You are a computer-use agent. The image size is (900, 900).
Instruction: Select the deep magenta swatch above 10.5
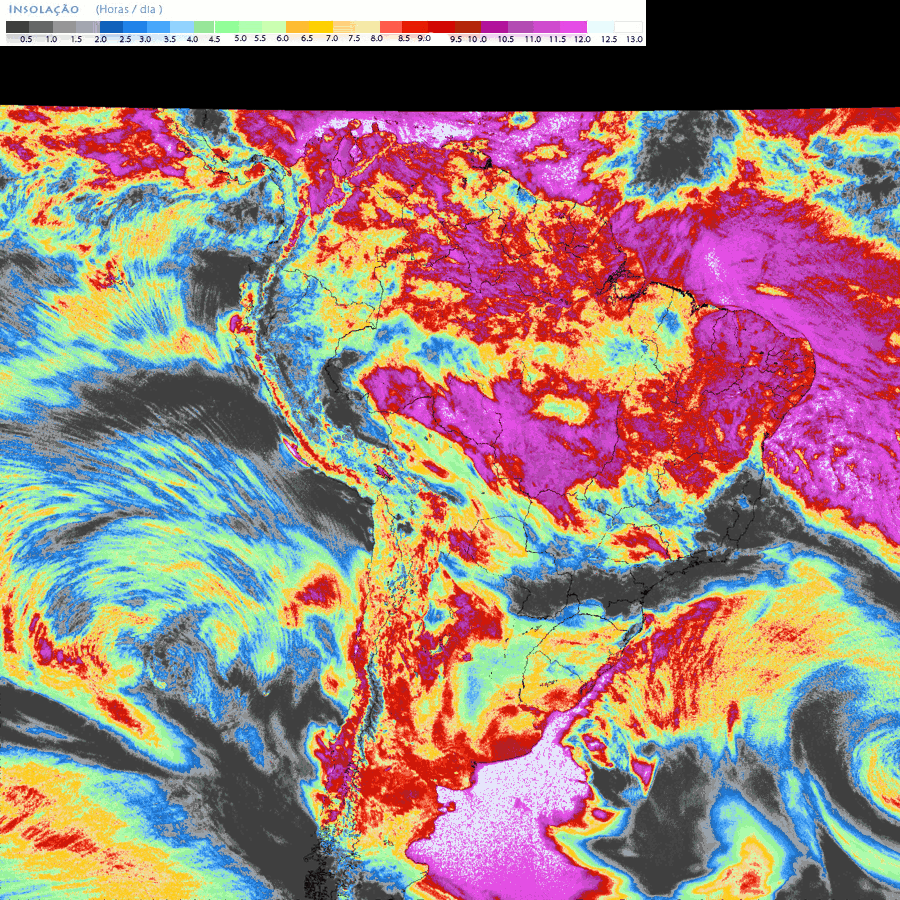(494, 27)
